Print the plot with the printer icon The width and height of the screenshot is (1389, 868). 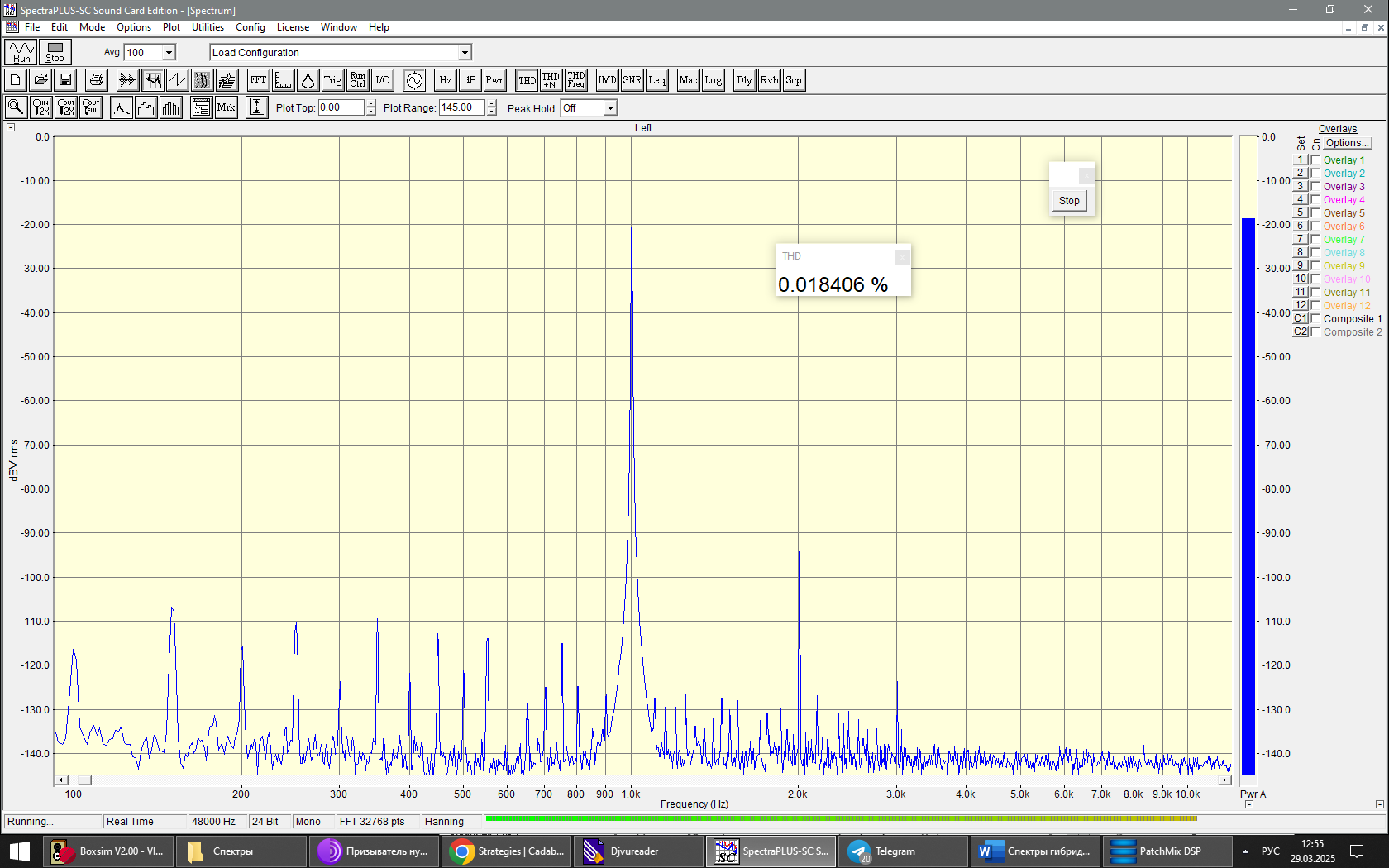point(97,80)
